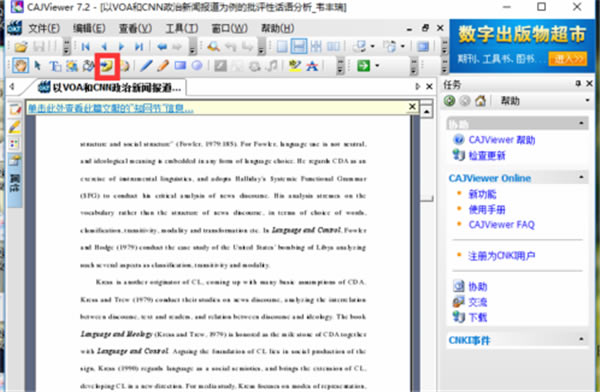Click the highlighted yellow arrow tool icon
Viewport: 600px width, 392px height.
107,66
